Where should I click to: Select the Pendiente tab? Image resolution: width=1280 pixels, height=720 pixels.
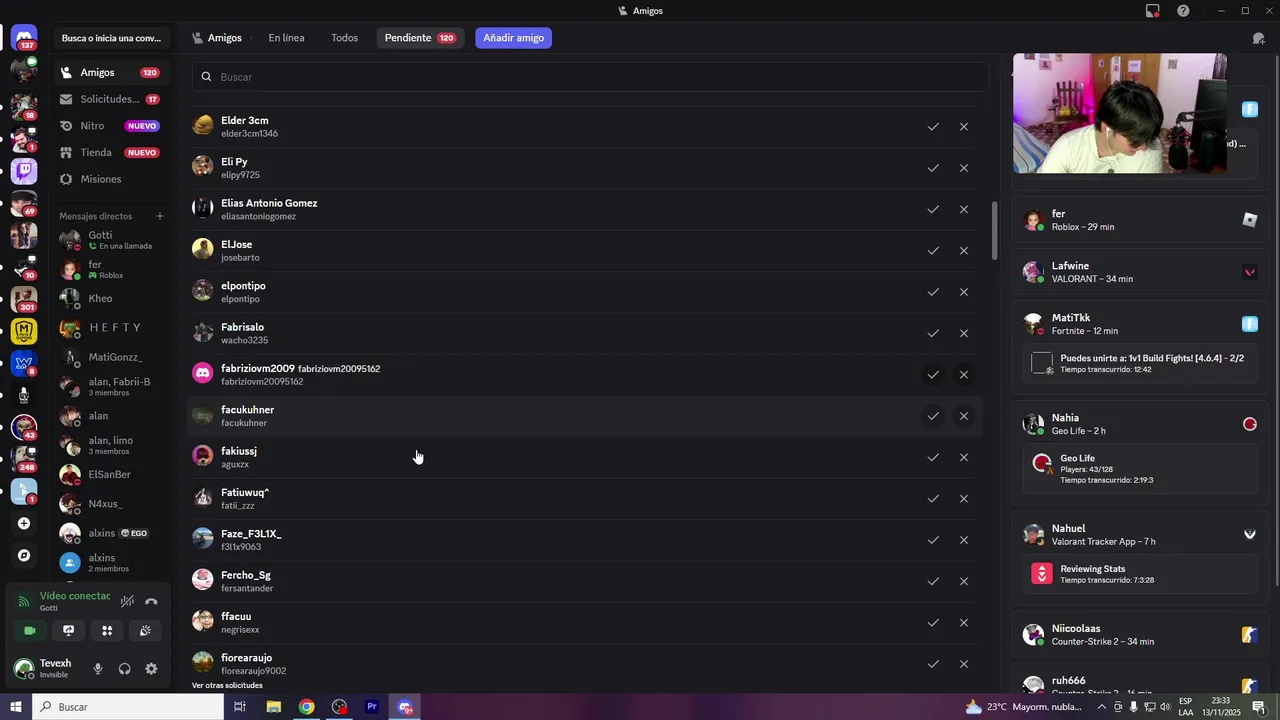pos(420,38)
